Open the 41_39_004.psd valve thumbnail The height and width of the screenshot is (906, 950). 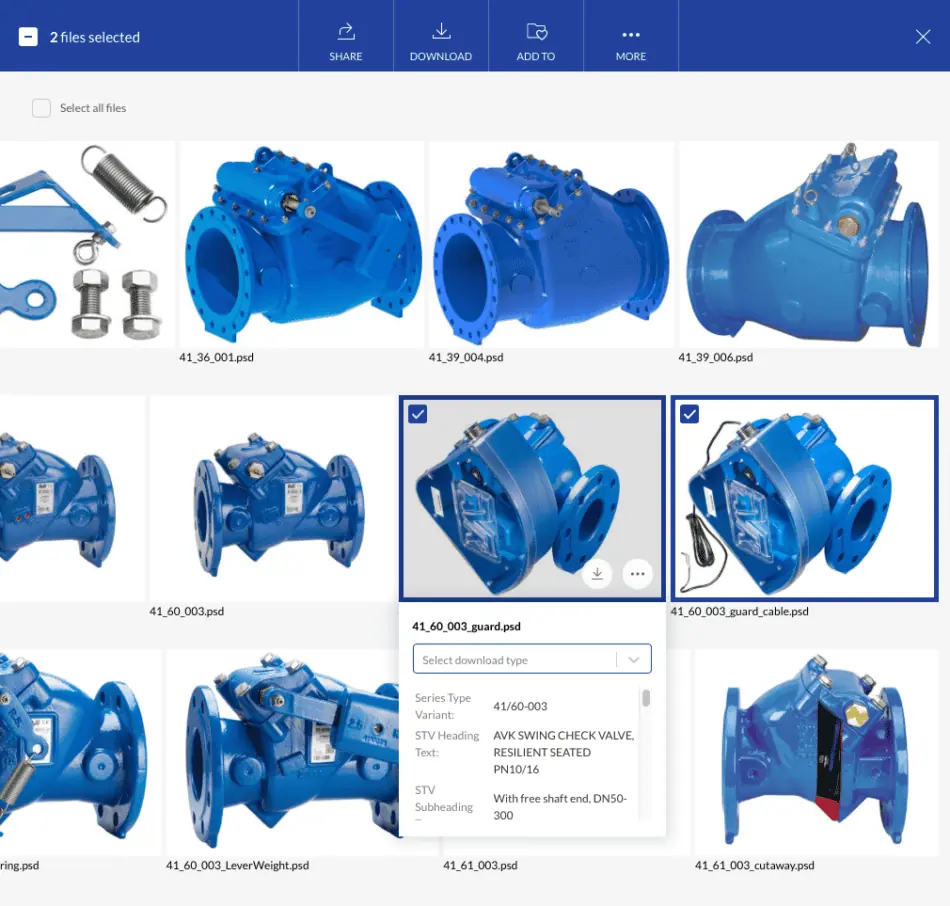pos(551,244)
